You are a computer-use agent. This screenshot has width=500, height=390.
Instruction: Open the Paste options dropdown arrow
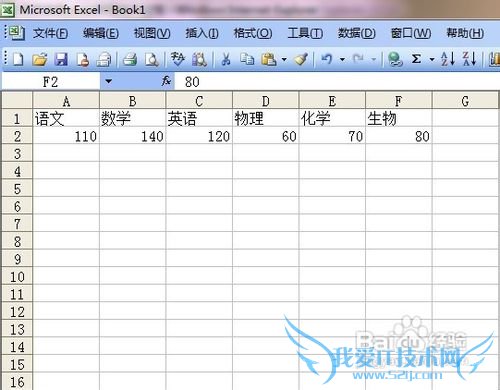coord(284,60)
